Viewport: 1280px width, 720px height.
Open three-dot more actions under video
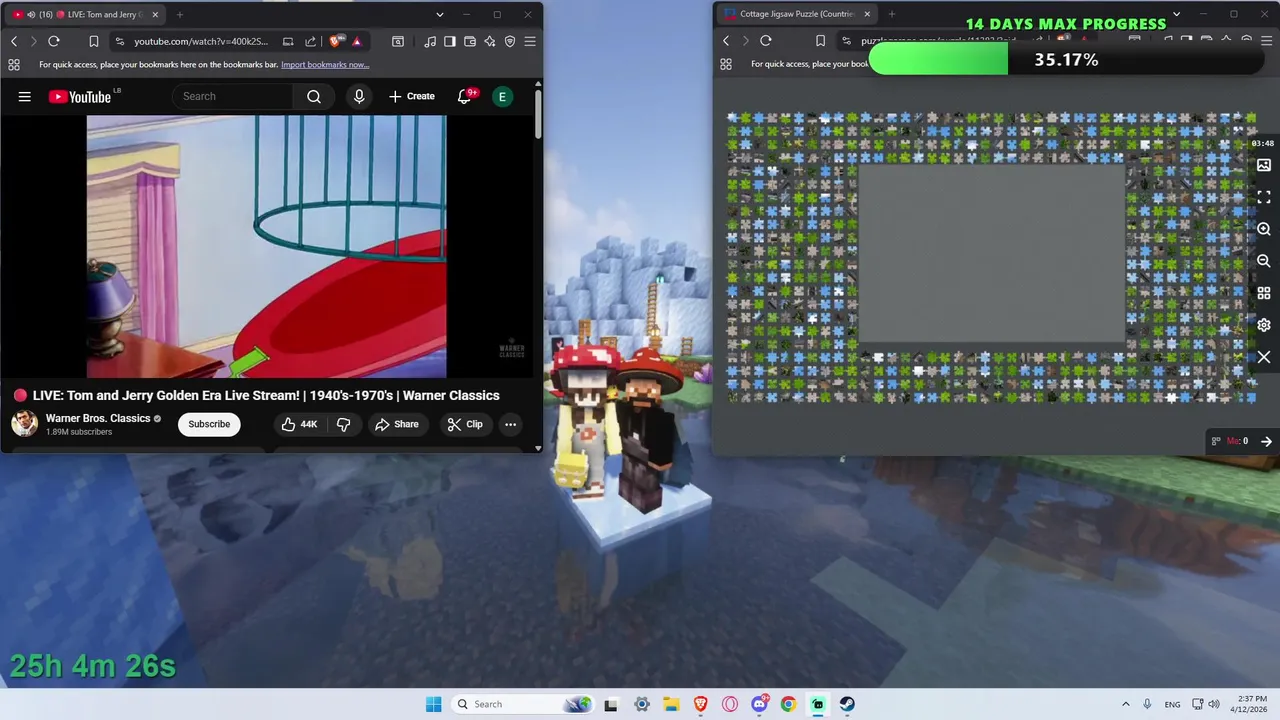point(510,424)
